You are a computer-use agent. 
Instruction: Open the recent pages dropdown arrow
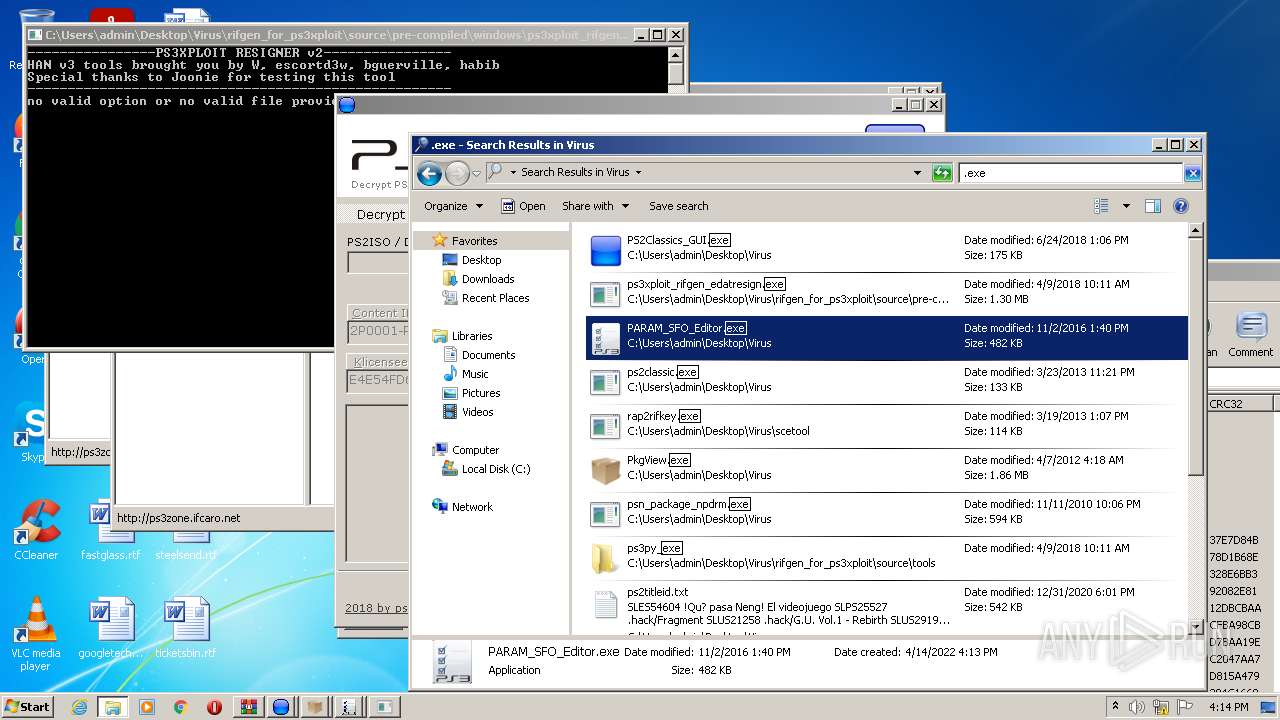pyautogui.click(x=478, y=173)
